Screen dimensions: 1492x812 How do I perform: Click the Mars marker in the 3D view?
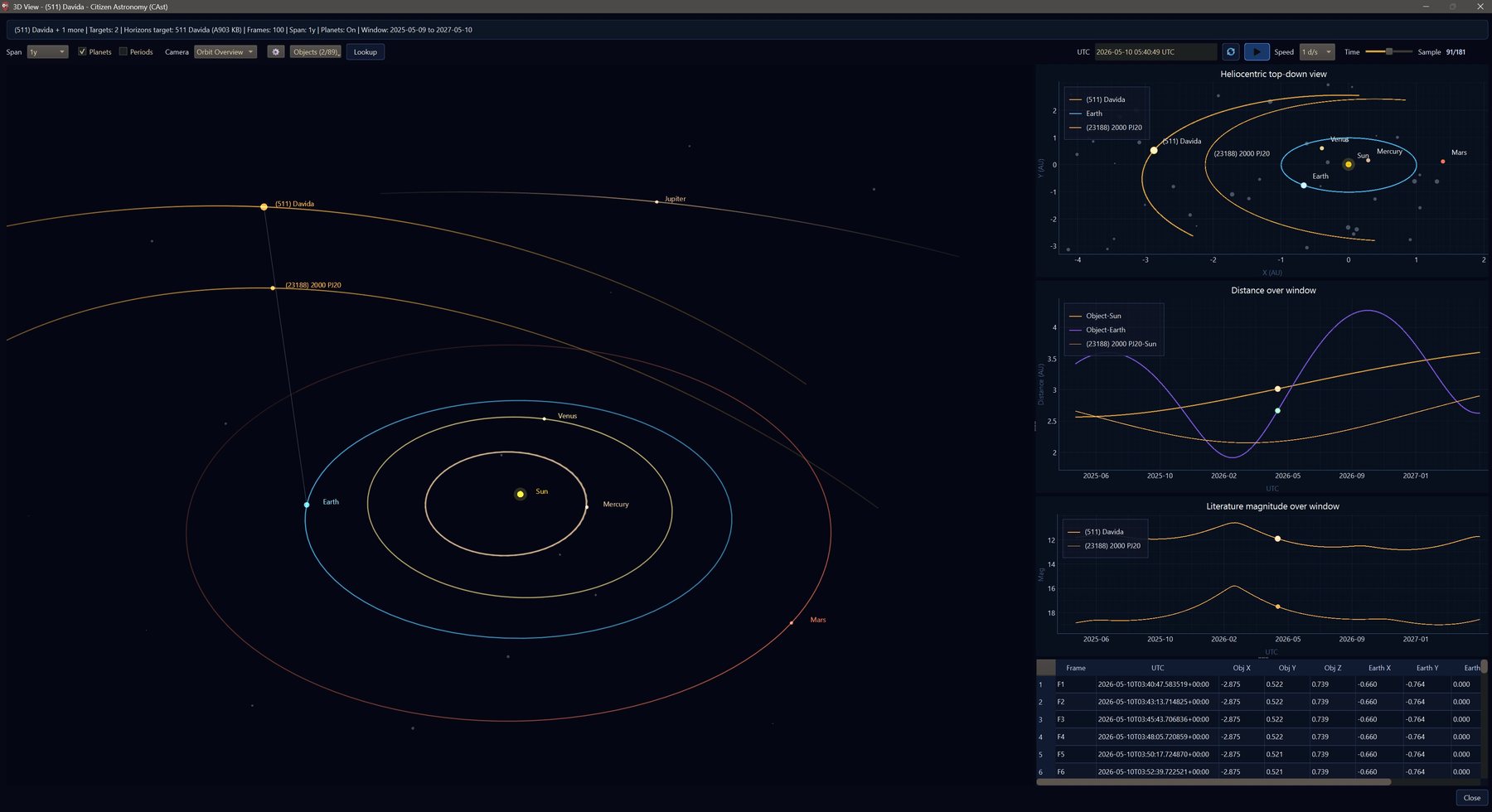[x=792, y=622]
